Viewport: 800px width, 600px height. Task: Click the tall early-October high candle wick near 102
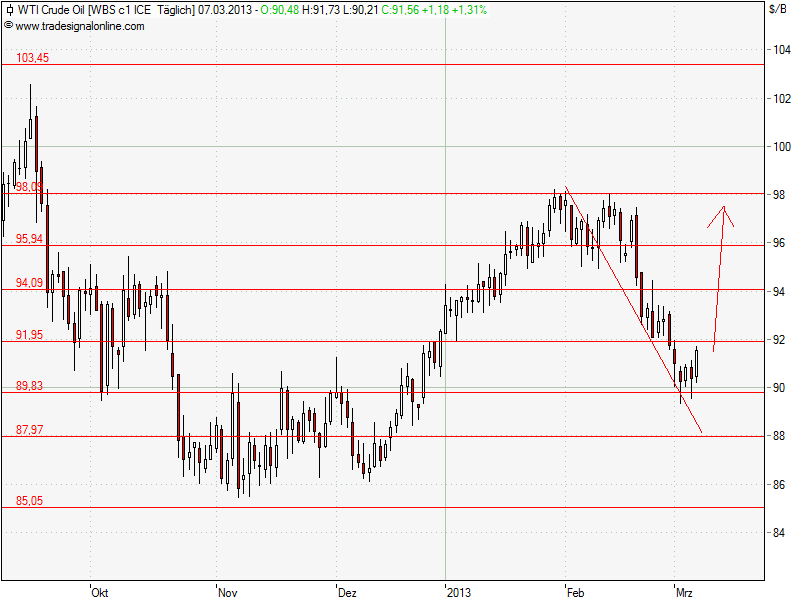coord(30,112)
